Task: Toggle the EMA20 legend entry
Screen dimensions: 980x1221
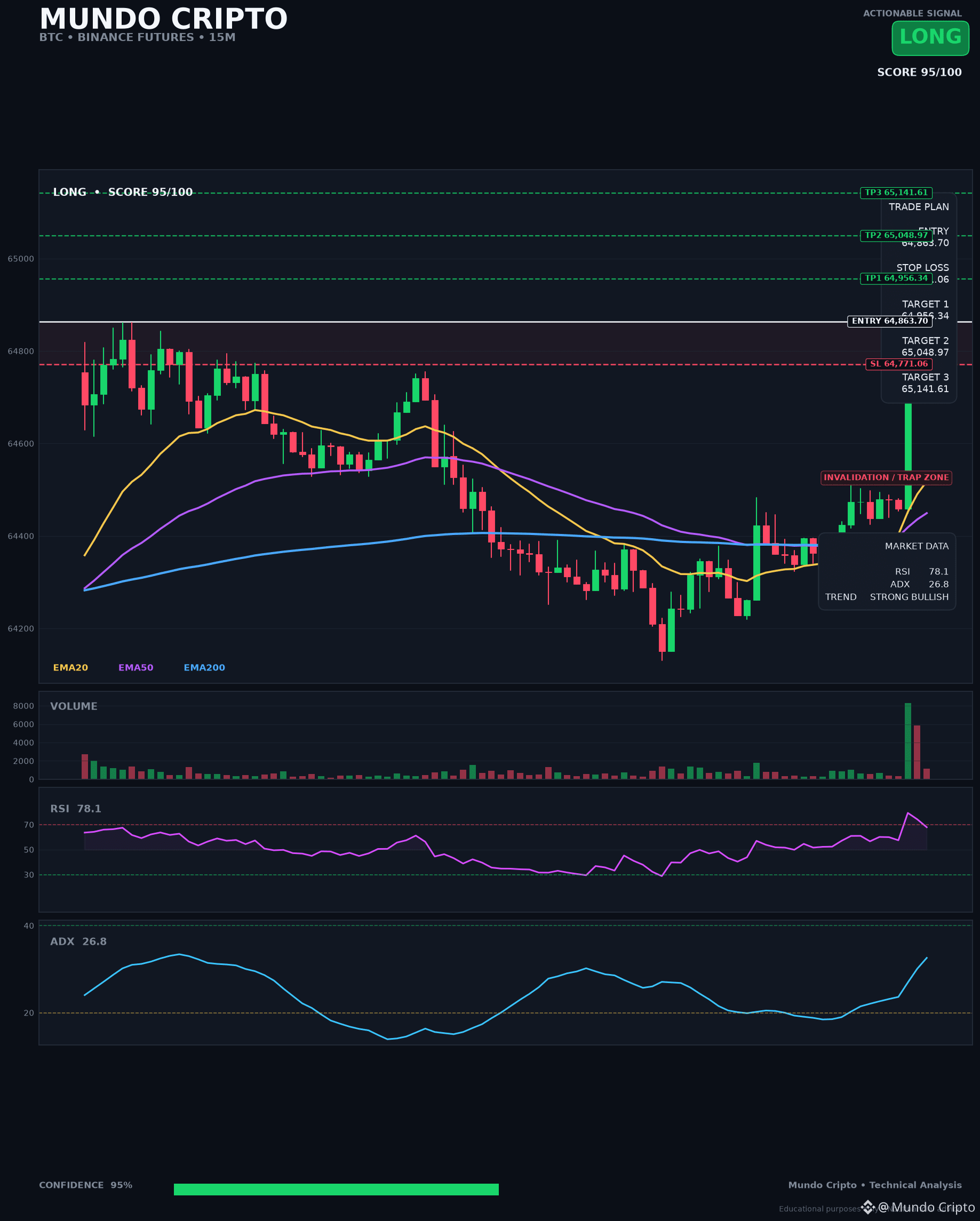Action: [x=70, y=668]
